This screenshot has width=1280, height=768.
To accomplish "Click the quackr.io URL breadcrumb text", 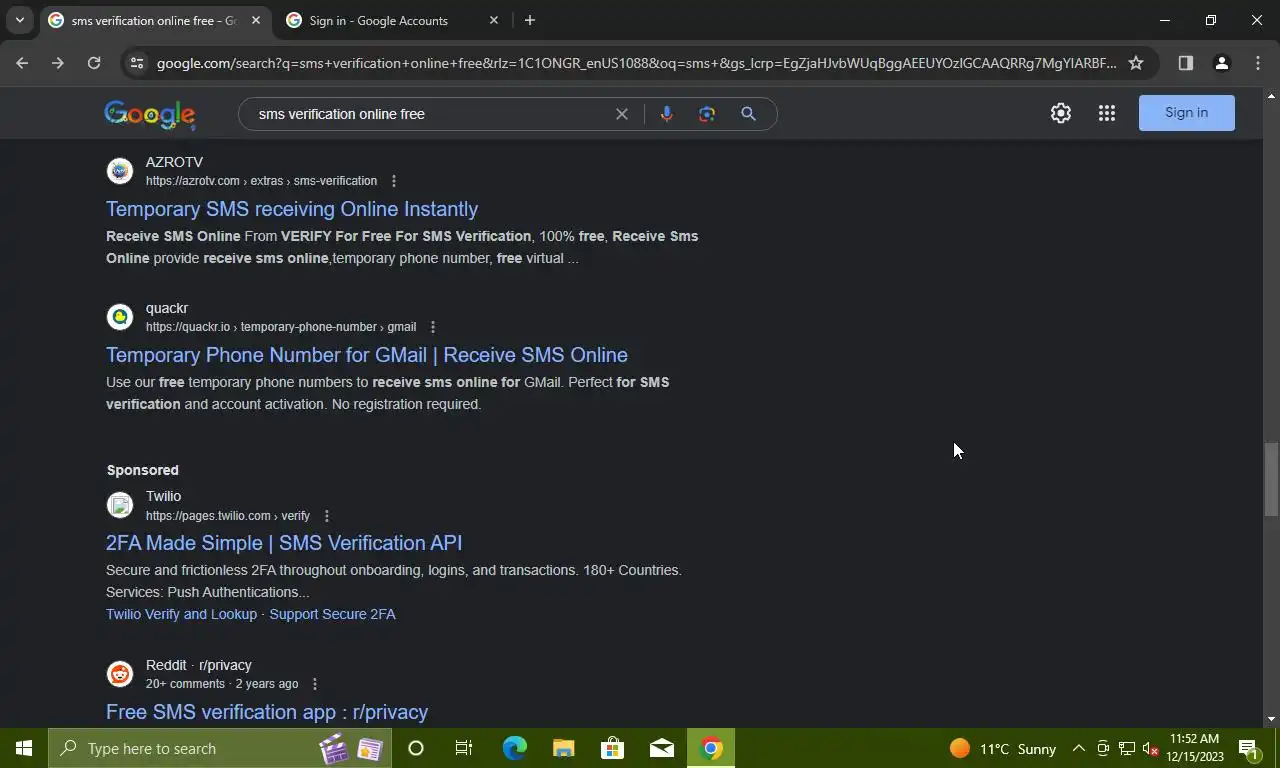I will (x=281, y=327).
